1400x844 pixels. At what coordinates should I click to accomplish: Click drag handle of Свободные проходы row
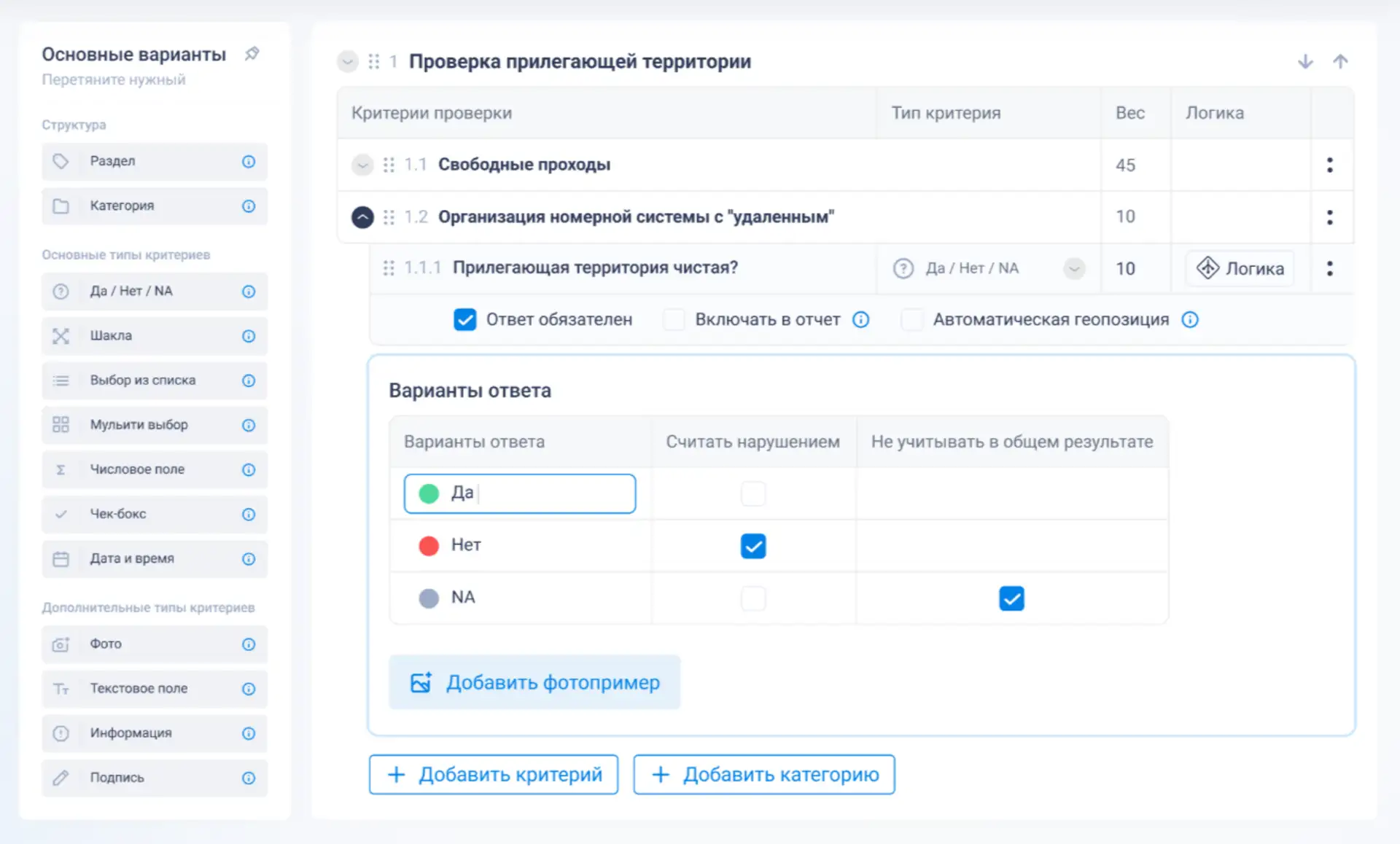click(x=389, y=165)
